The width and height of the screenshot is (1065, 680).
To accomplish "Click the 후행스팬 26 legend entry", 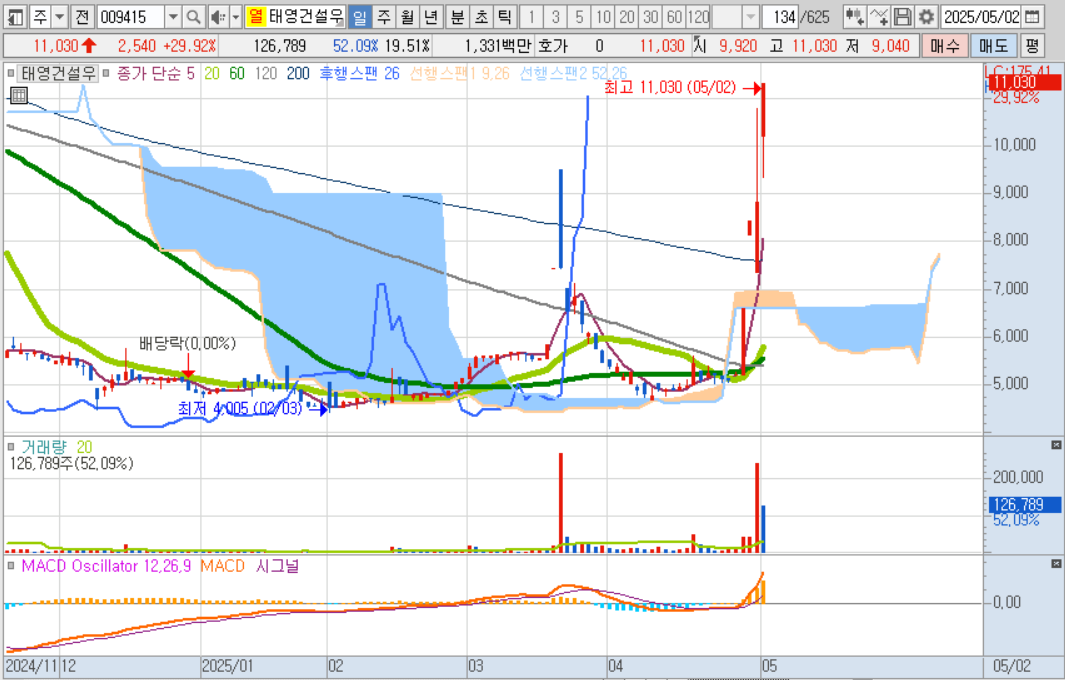I will pos(359,73).
